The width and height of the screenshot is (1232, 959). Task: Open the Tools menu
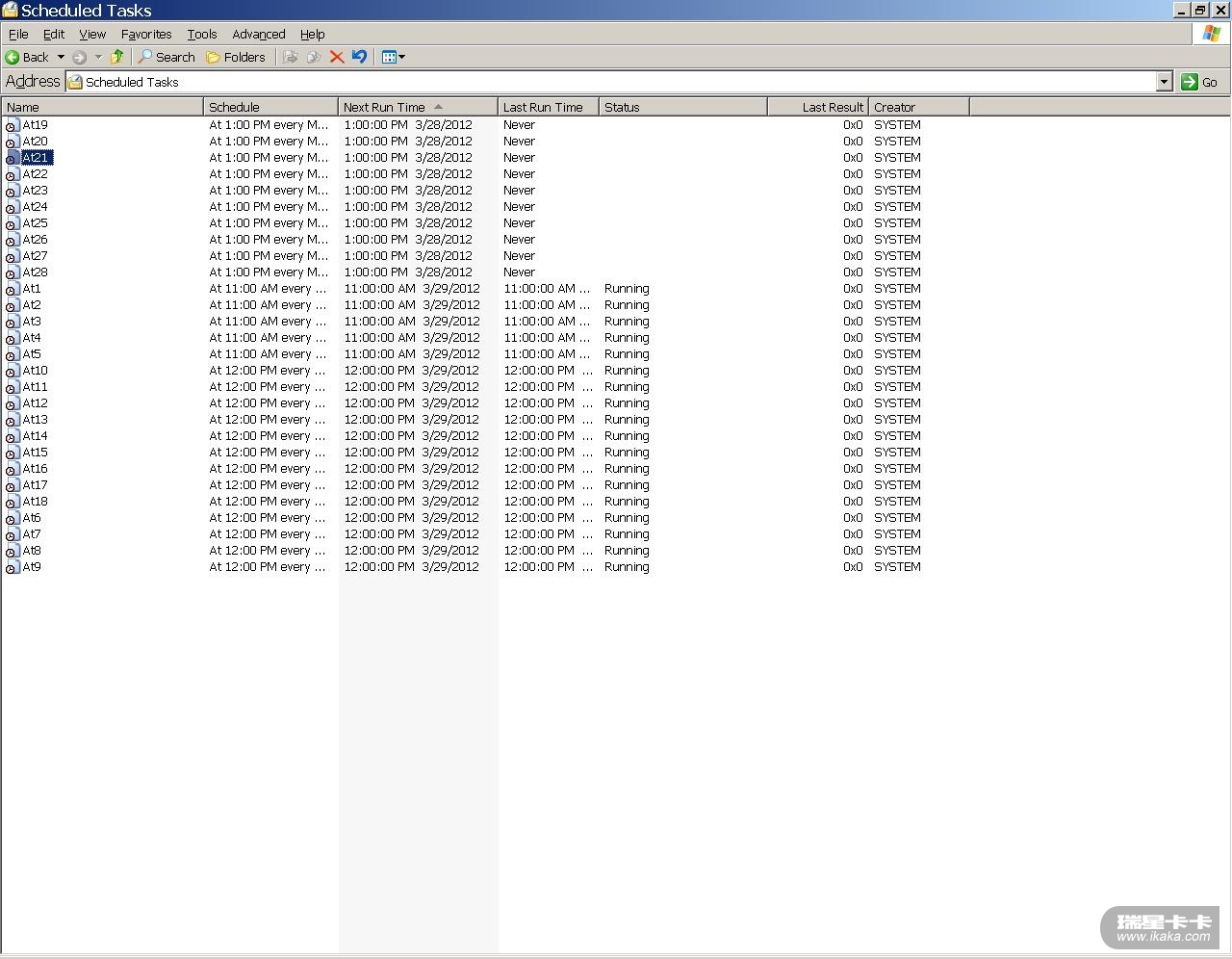[202, 35]
